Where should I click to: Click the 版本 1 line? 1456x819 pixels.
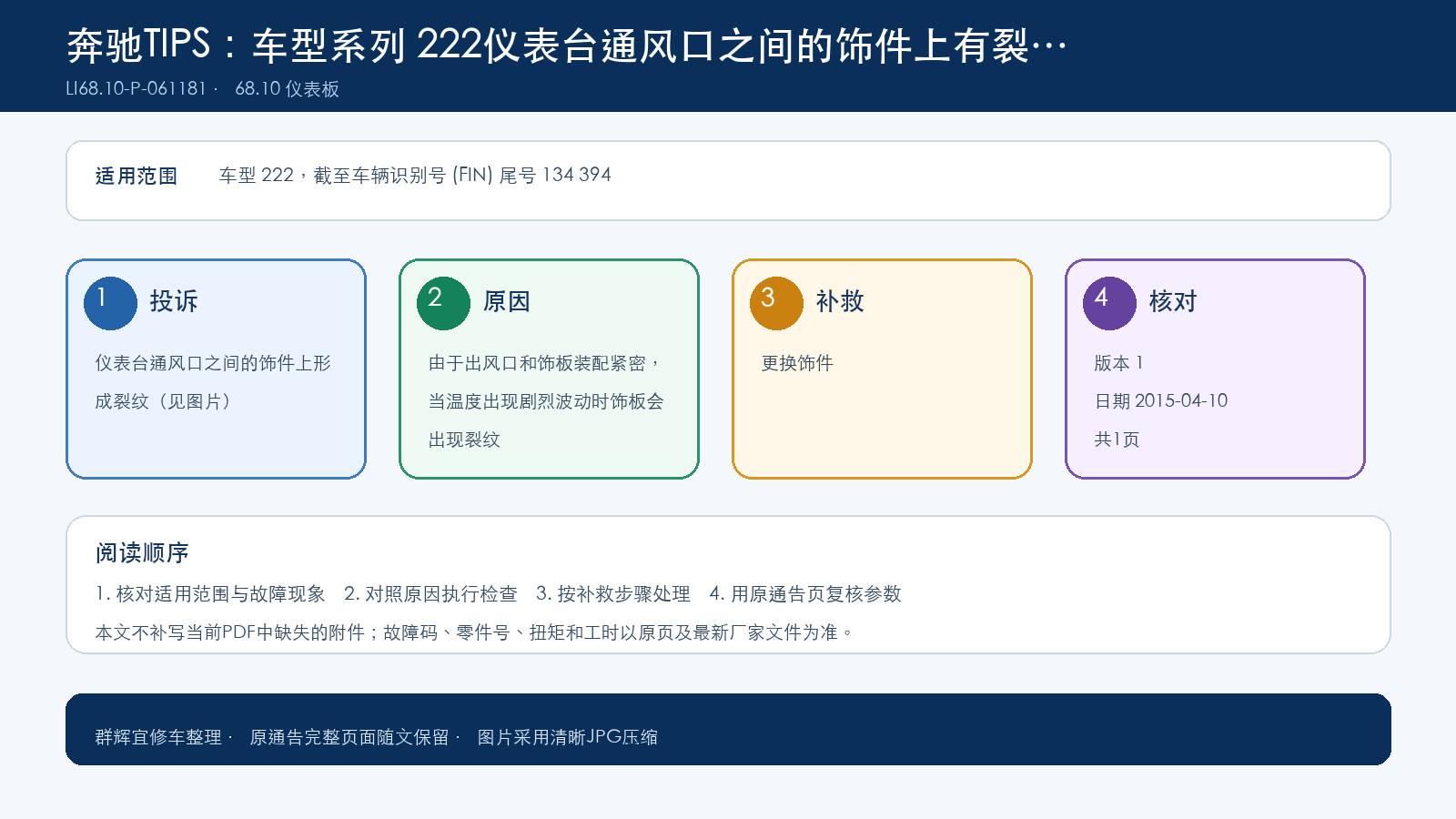pos(1118,363)
